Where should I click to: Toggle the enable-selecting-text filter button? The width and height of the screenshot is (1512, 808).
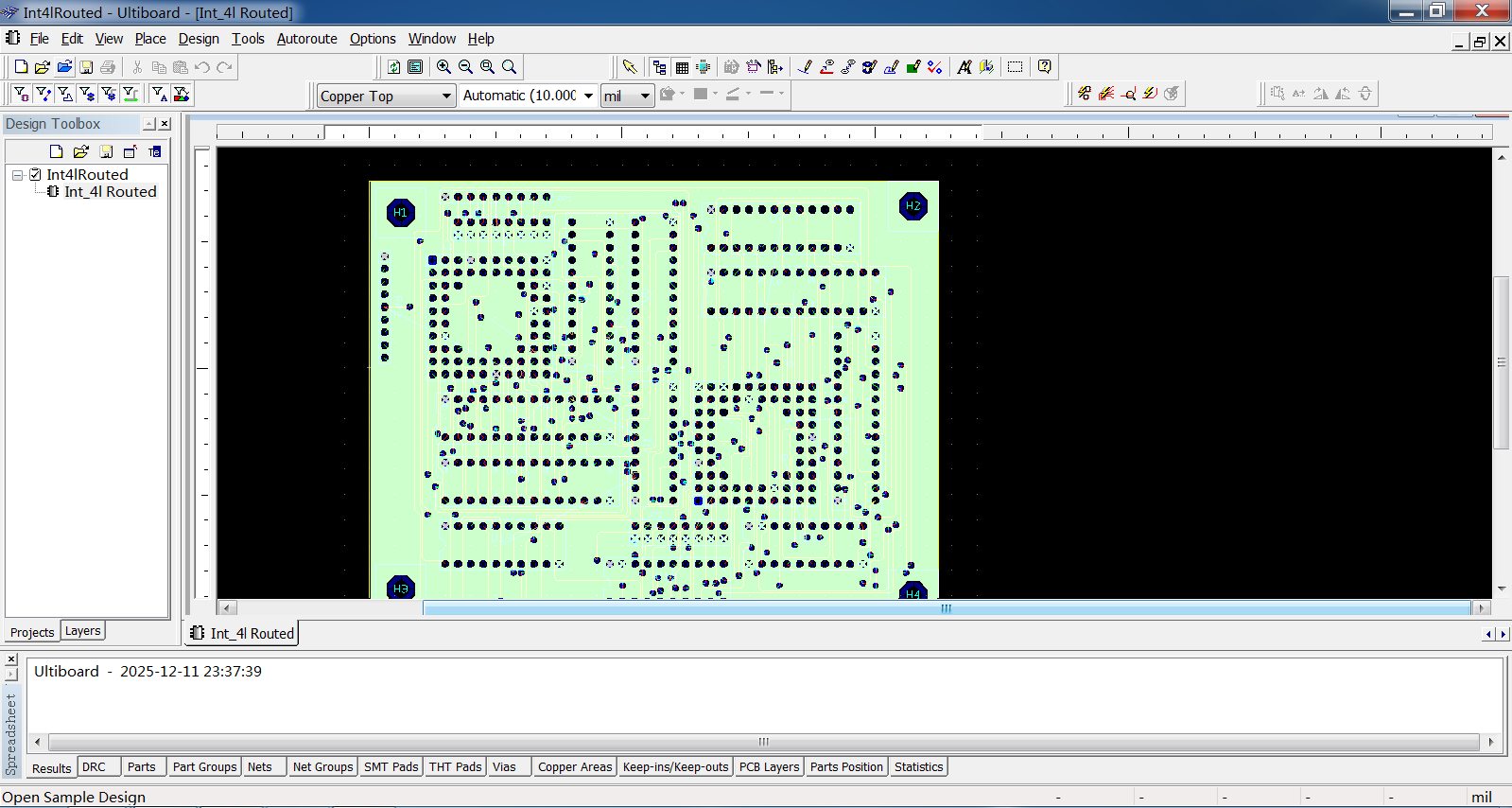click(x=159, y=94)
